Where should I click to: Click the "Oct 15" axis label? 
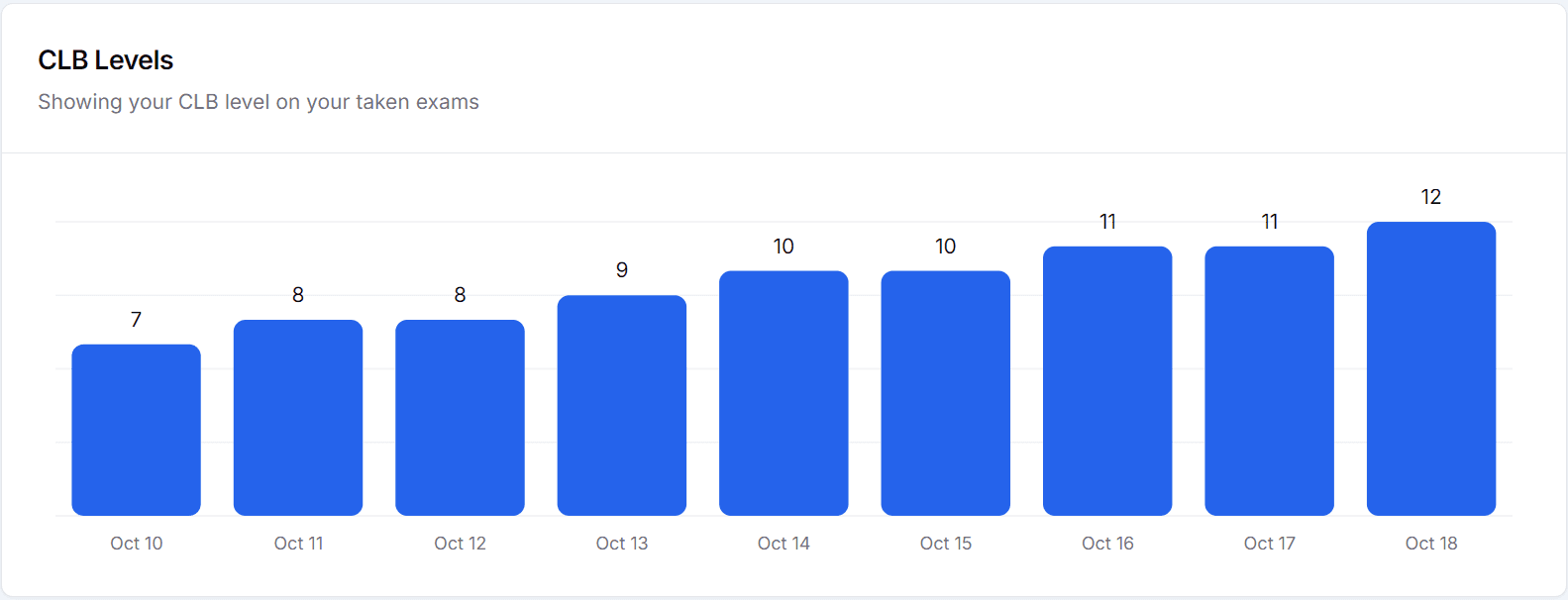point(946,544)
